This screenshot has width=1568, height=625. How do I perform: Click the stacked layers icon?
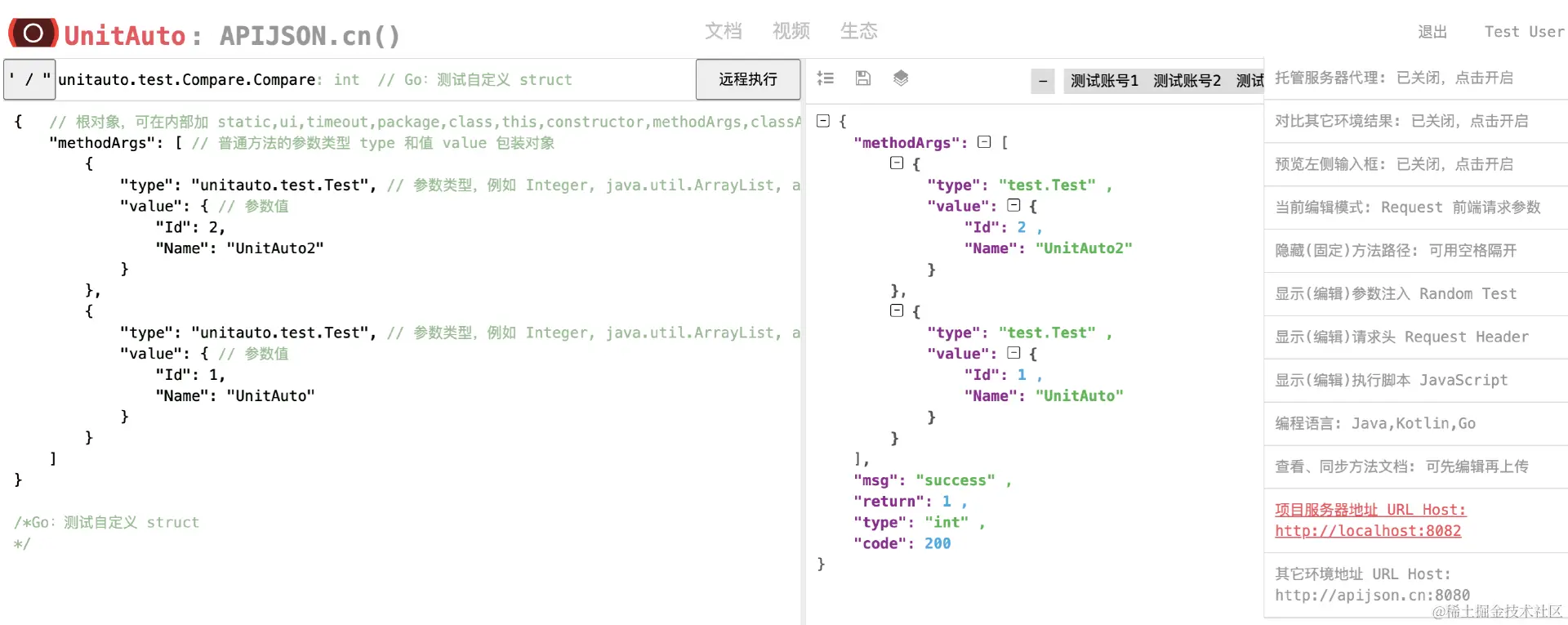901,78
